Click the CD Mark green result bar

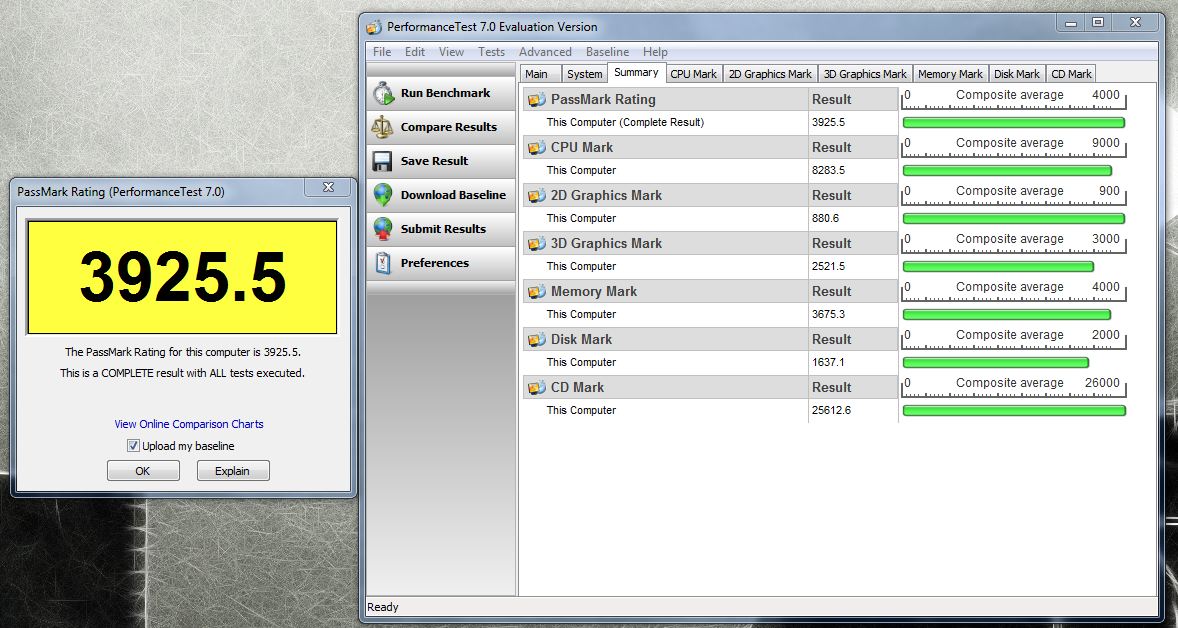tap(1014, 411)
